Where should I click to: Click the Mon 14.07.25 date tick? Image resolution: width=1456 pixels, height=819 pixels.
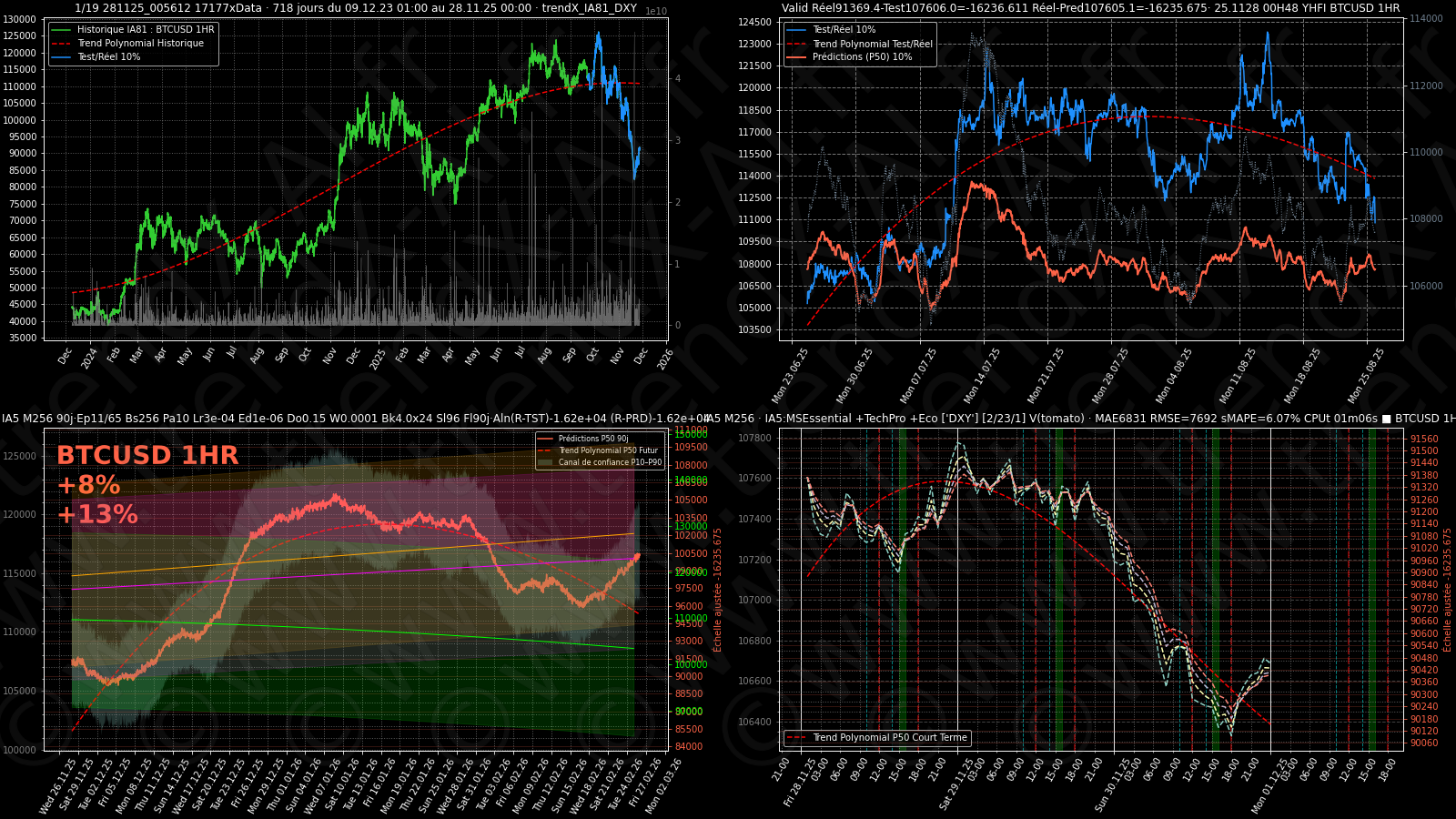[982, 376]
